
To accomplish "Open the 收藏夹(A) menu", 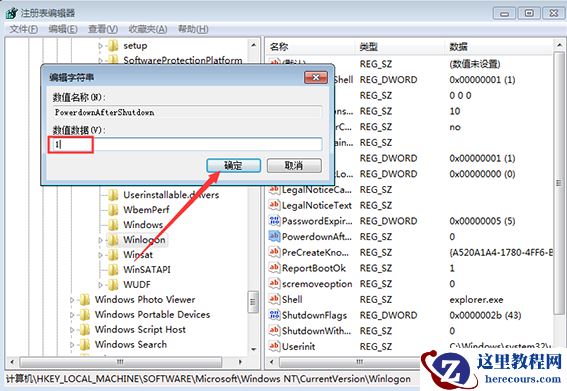I will pyautogui.click(x=148, y=29).
